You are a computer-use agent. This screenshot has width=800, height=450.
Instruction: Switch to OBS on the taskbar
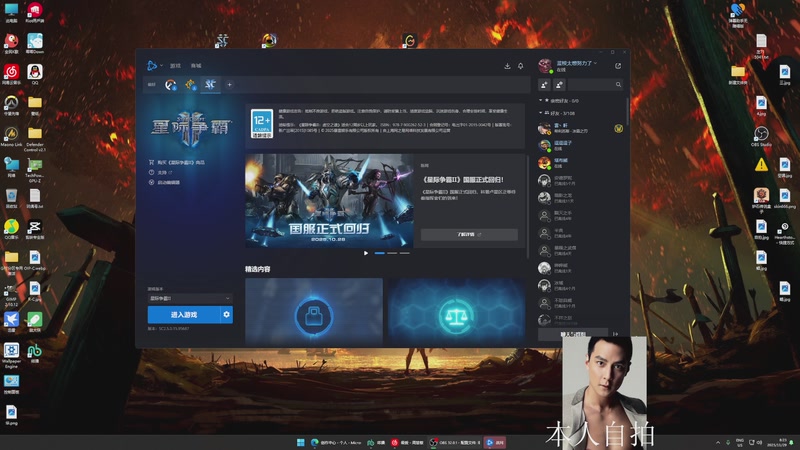click(x=456, y=442)
